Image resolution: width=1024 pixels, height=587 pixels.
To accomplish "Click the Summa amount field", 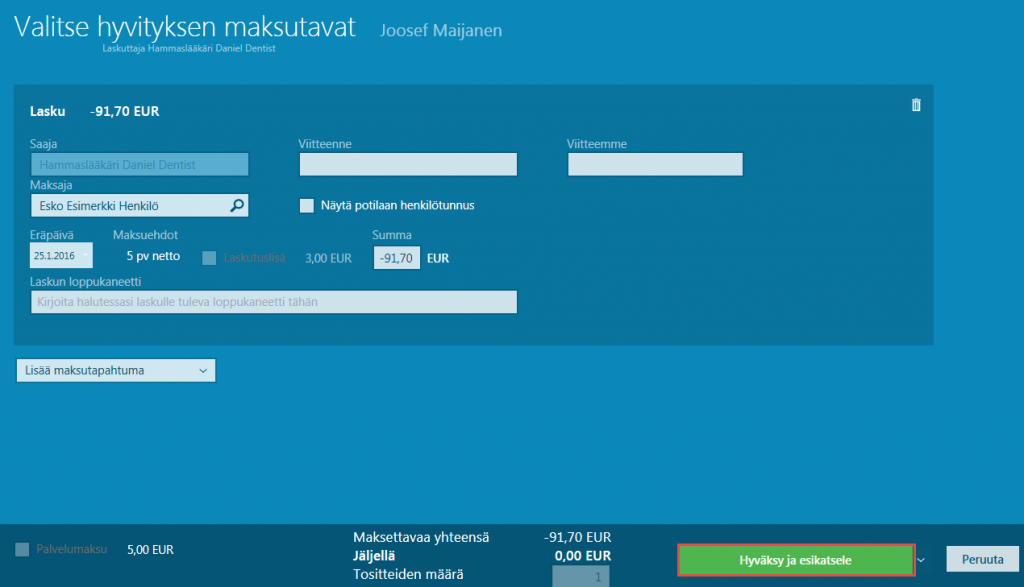I will tap(396, 257).
